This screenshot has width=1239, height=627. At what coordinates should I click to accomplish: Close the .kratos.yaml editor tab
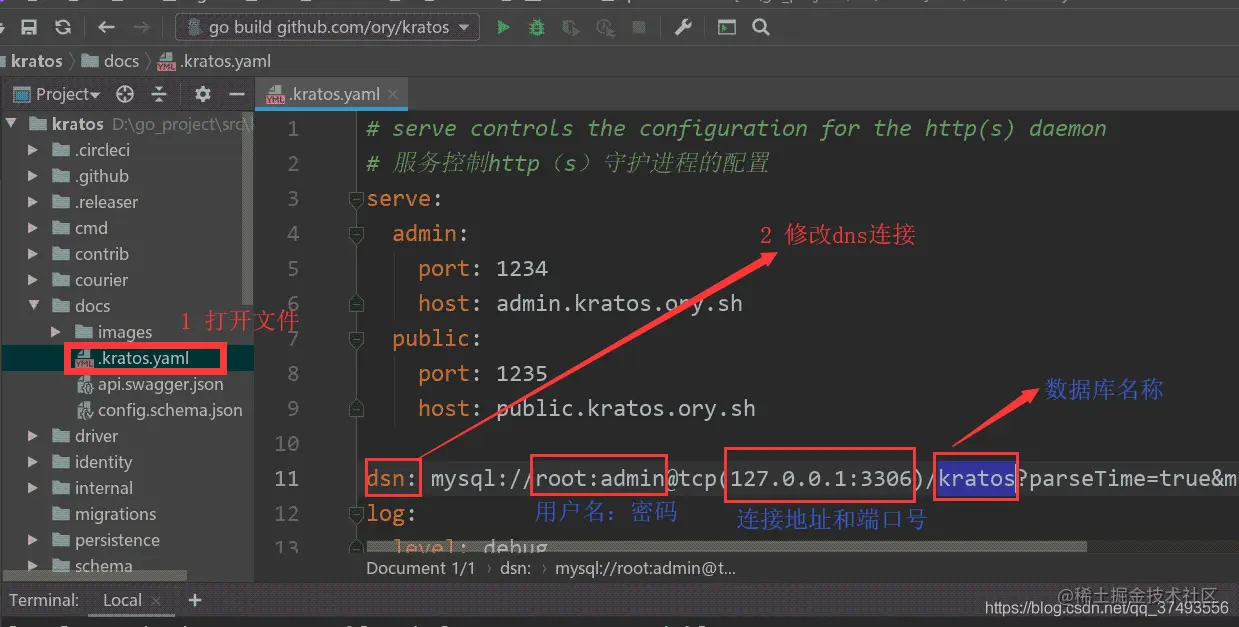pos(394,94)
